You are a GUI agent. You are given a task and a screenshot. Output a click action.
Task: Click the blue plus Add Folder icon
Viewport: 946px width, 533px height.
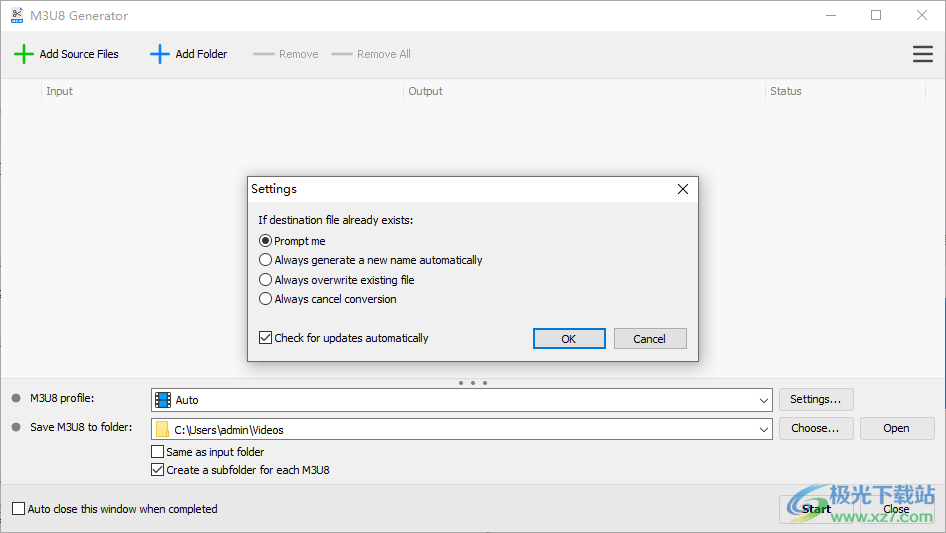point(159,54)
